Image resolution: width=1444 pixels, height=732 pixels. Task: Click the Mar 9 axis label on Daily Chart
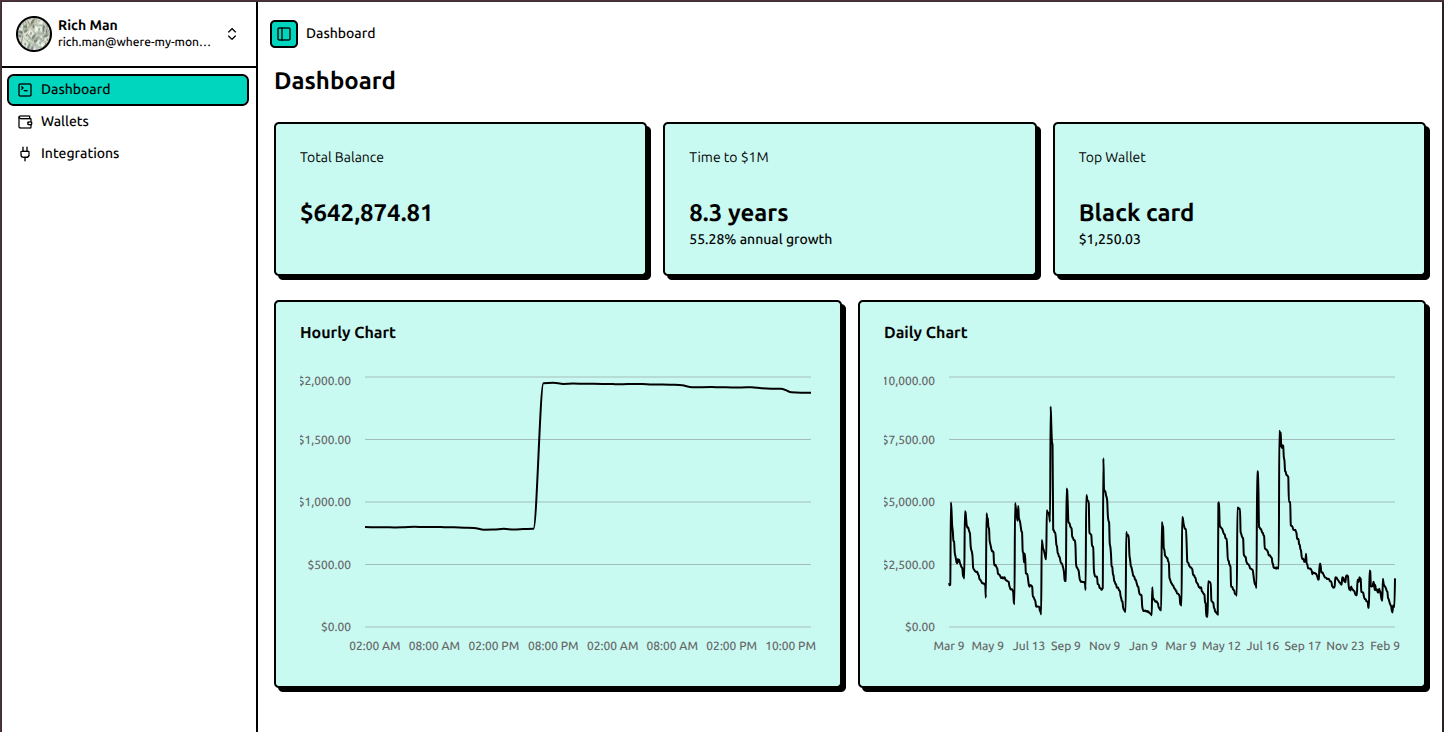click(x=948, y=646)
